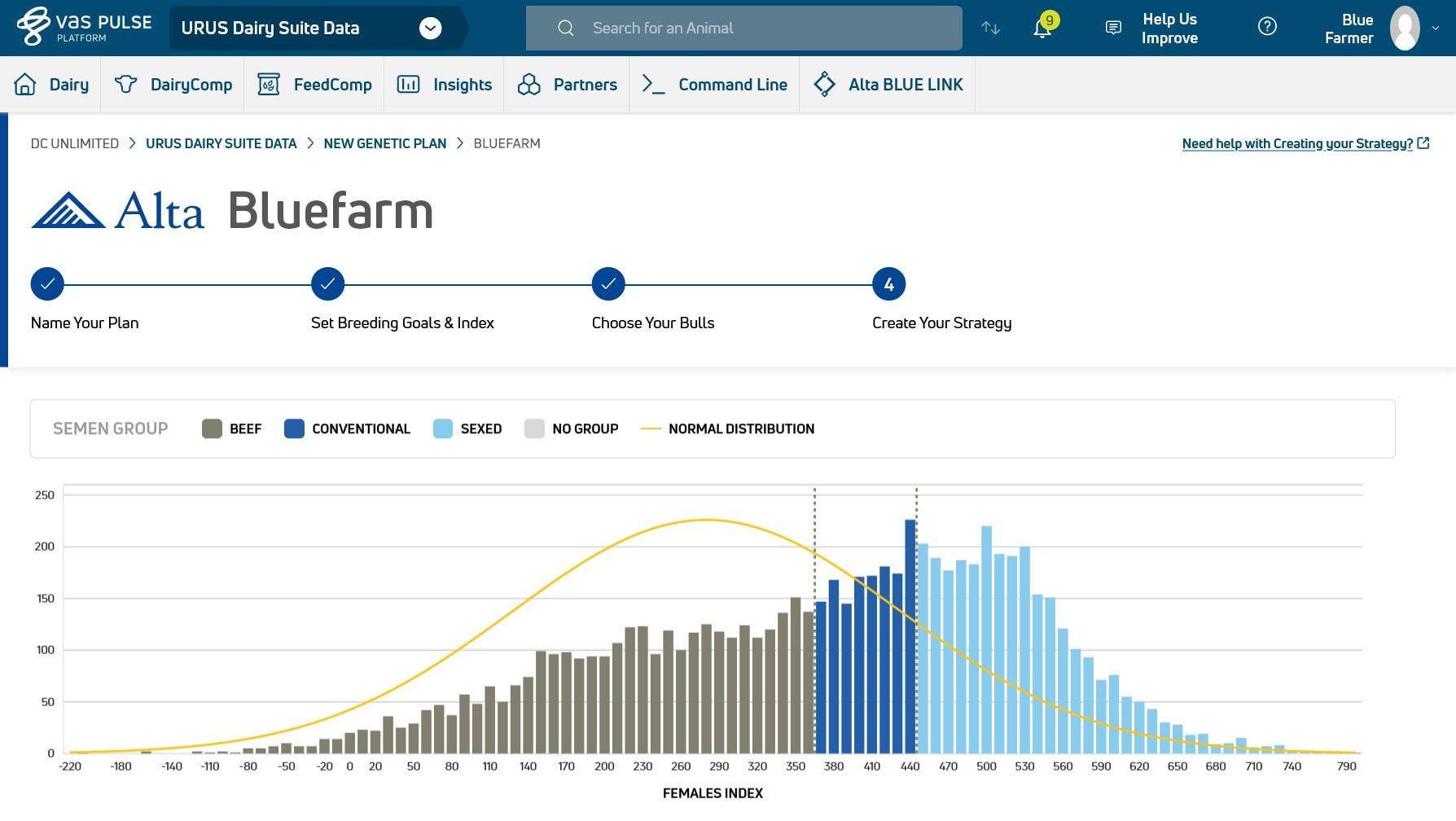Open Help Us Improve link

click(1169, 28)
